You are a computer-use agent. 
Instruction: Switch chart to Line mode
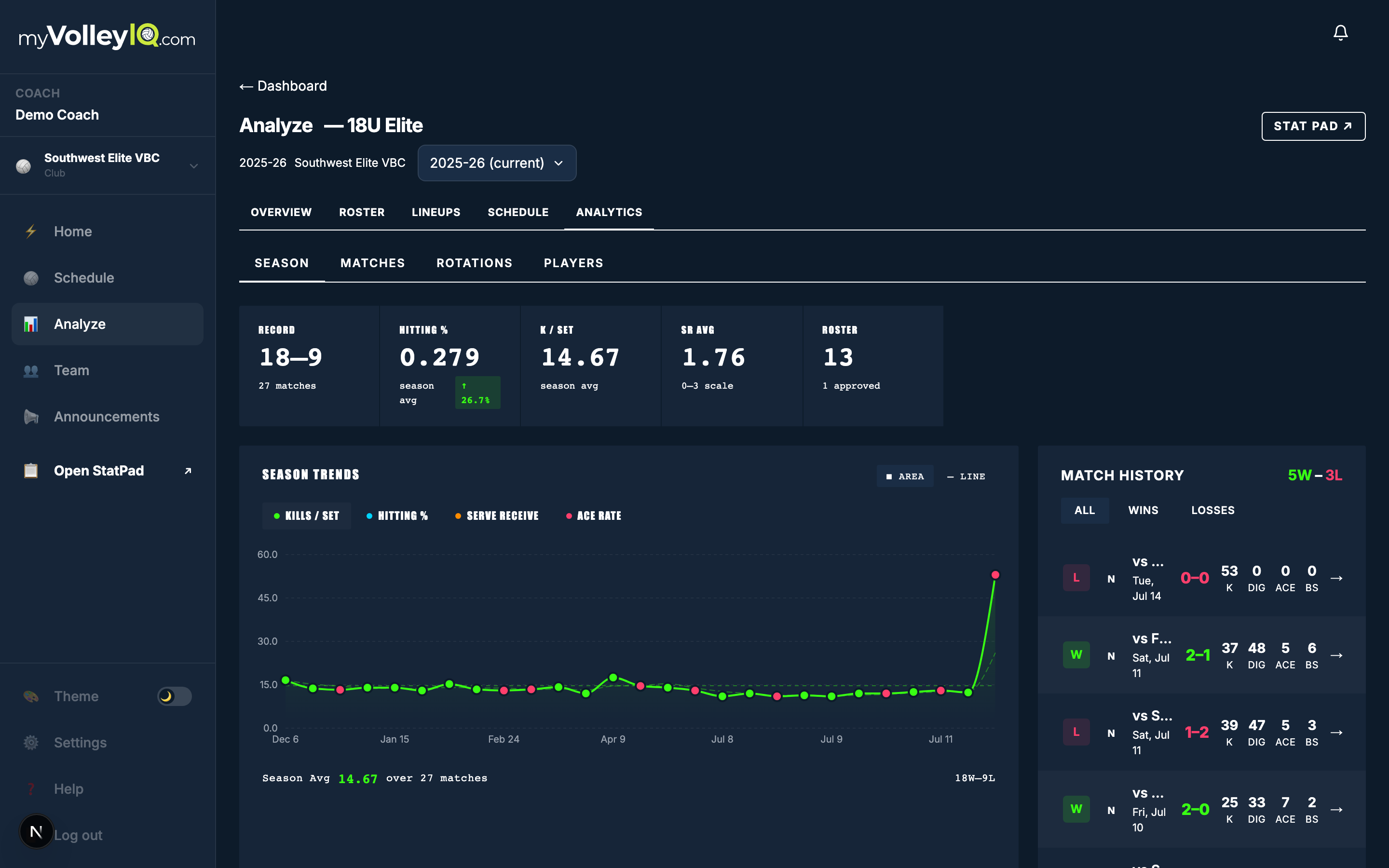click(966, 476)
